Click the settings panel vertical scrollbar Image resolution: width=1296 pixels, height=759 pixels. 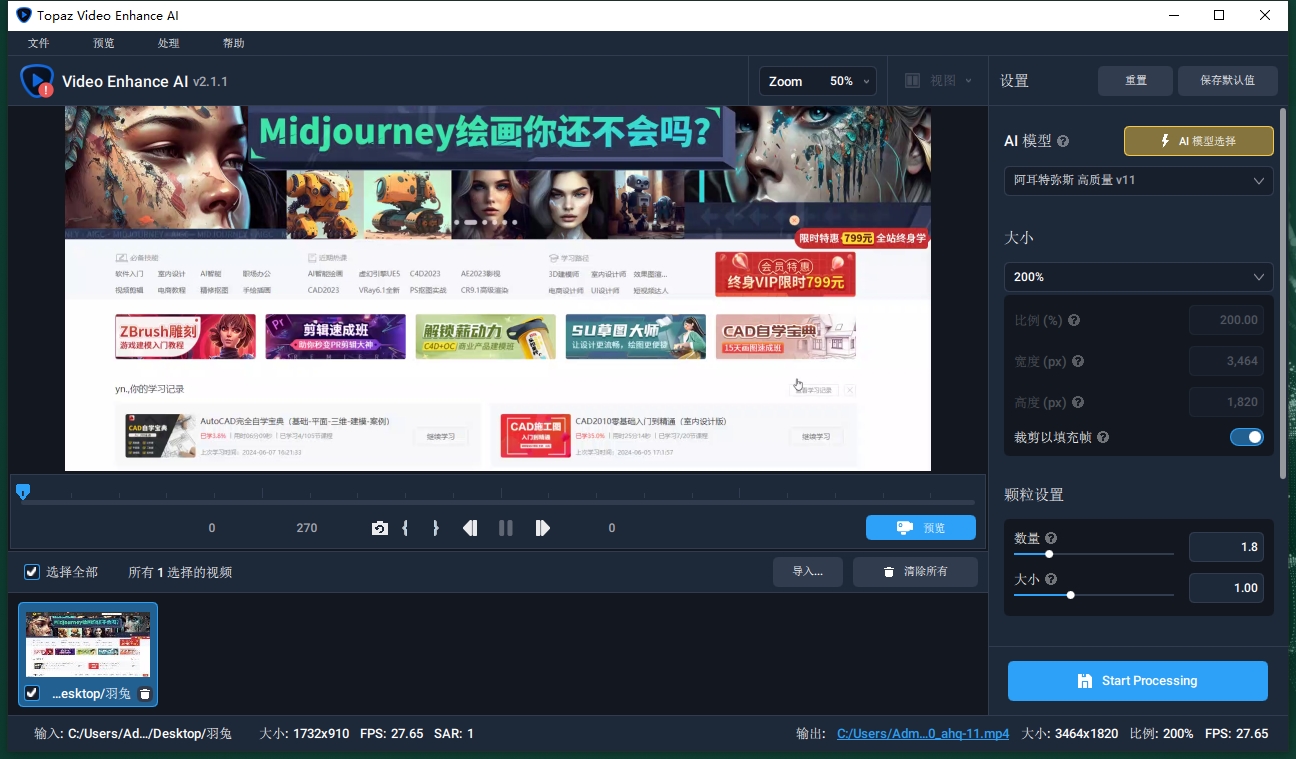[1283, 292]
